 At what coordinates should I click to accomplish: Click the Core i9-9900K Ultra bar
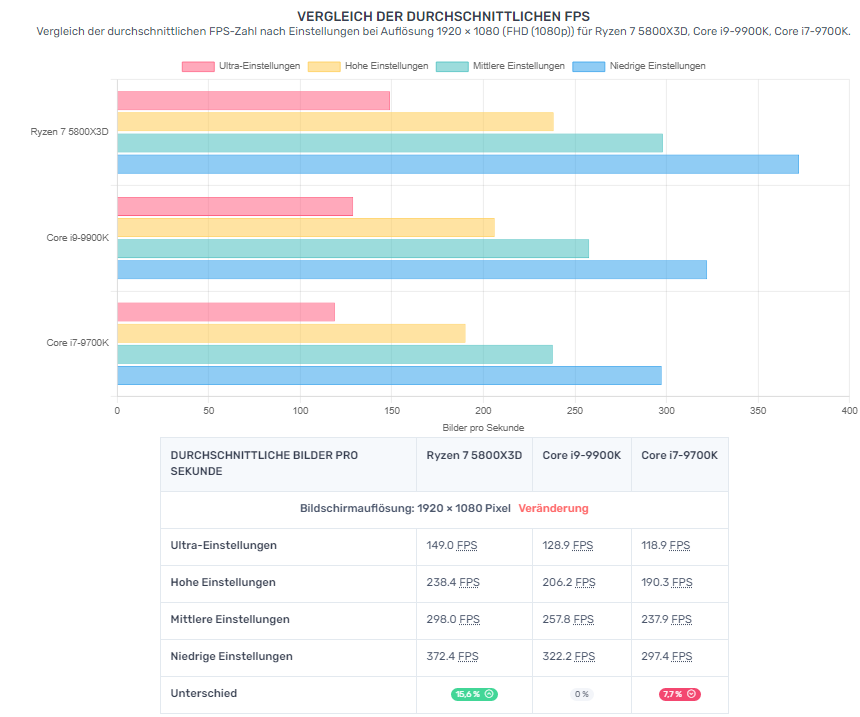point(235,206)
